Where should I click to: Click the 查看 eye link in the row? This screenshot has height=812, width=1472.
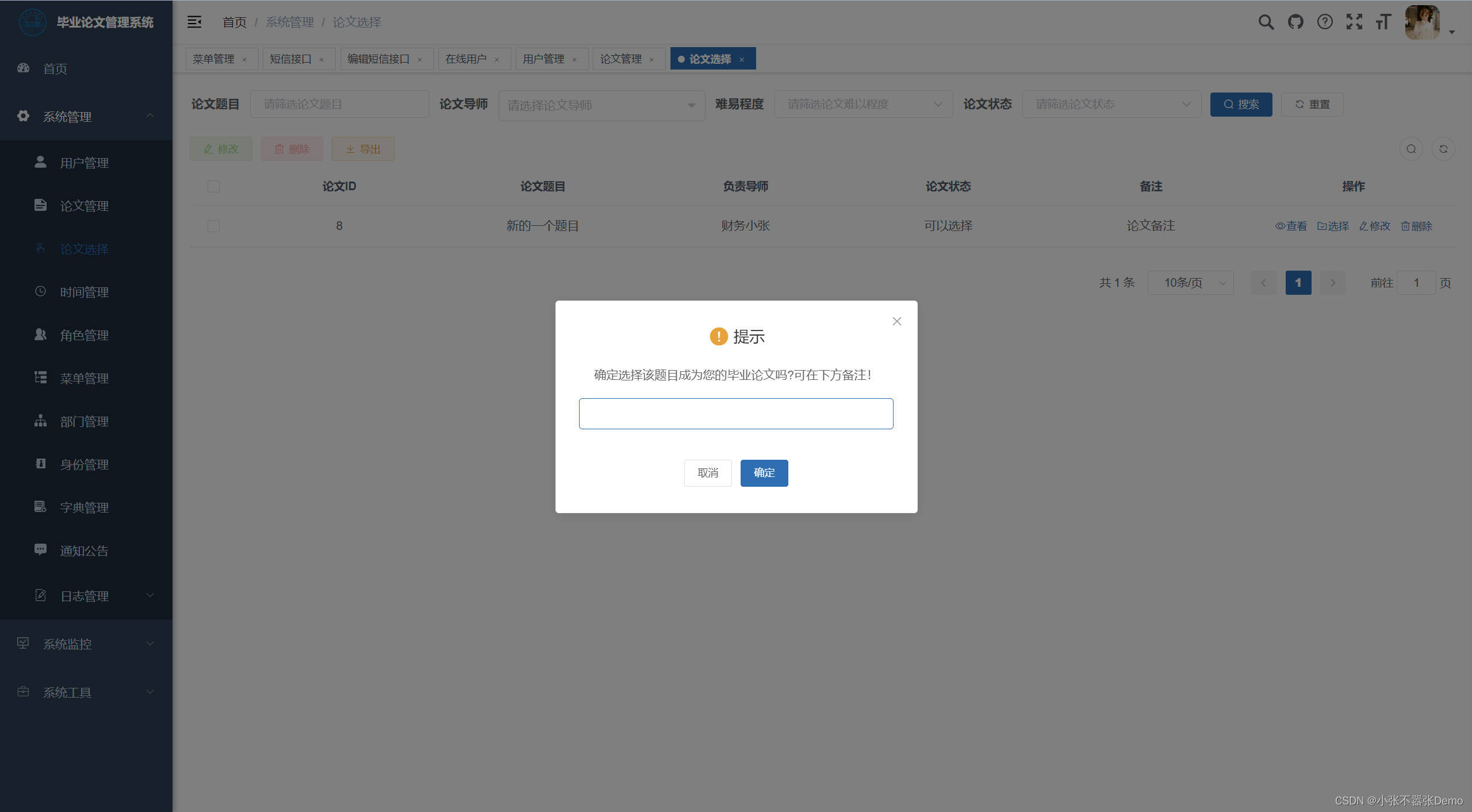[1291, 226]
